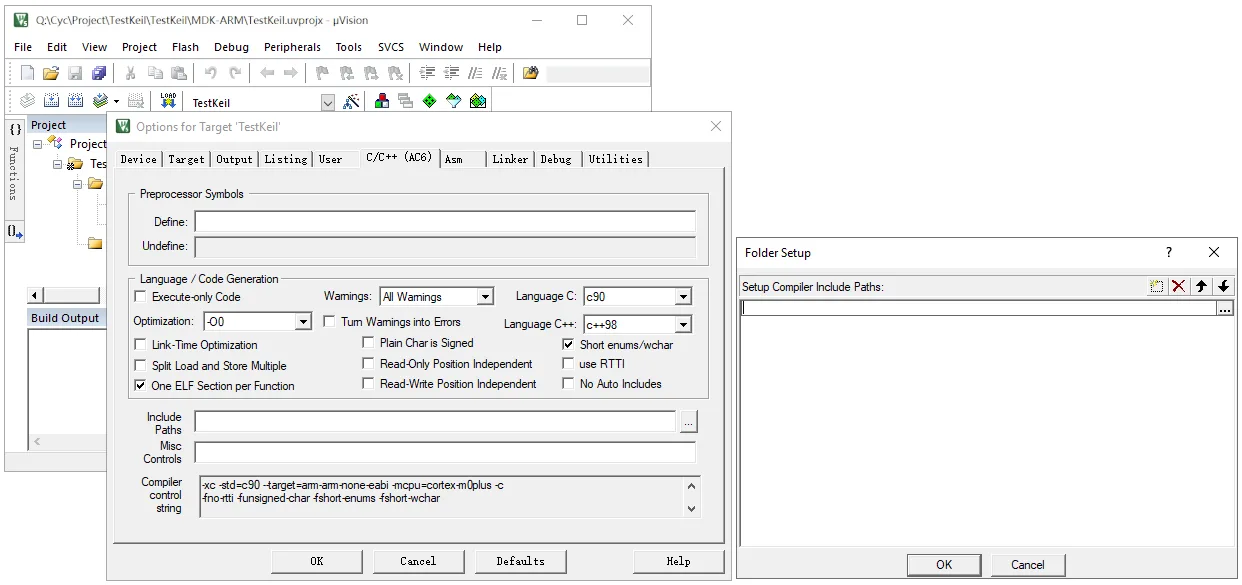This screenshot has height=585, width=1242.
Task: Click the Templates tab icon below Functions
Action: coord(15,231)
